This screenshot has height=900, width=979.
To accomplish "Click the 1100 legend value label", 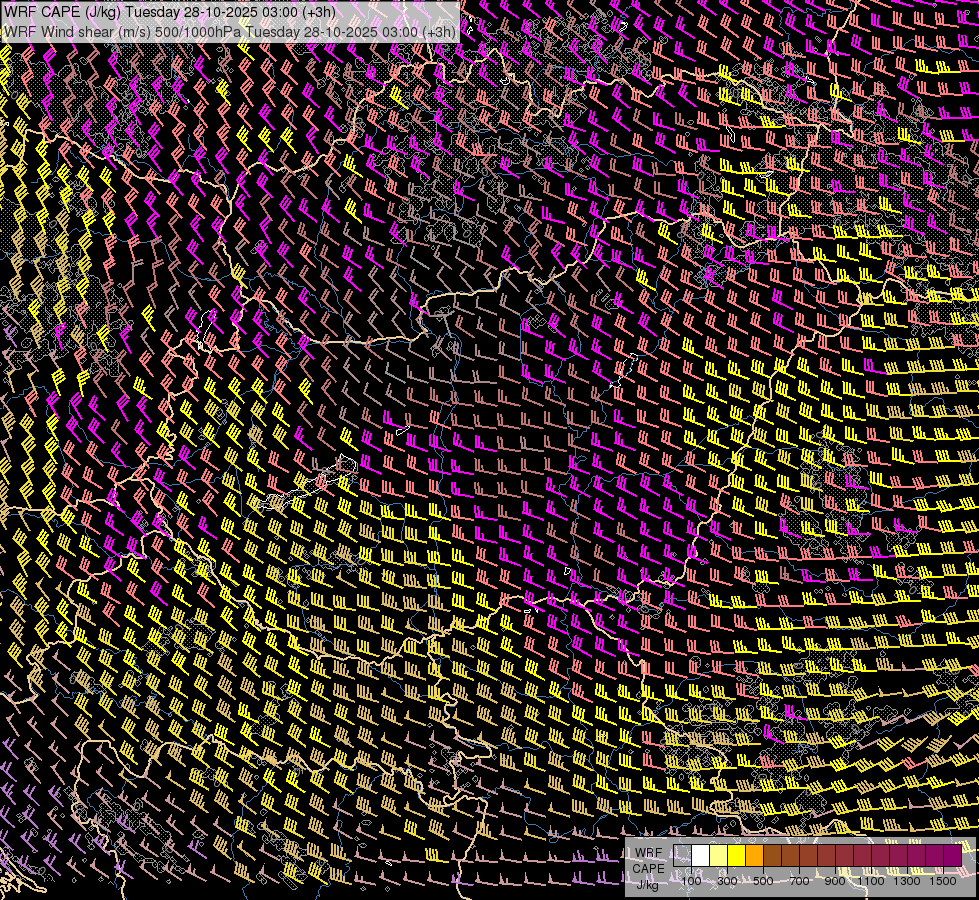I will coord(871,881).
